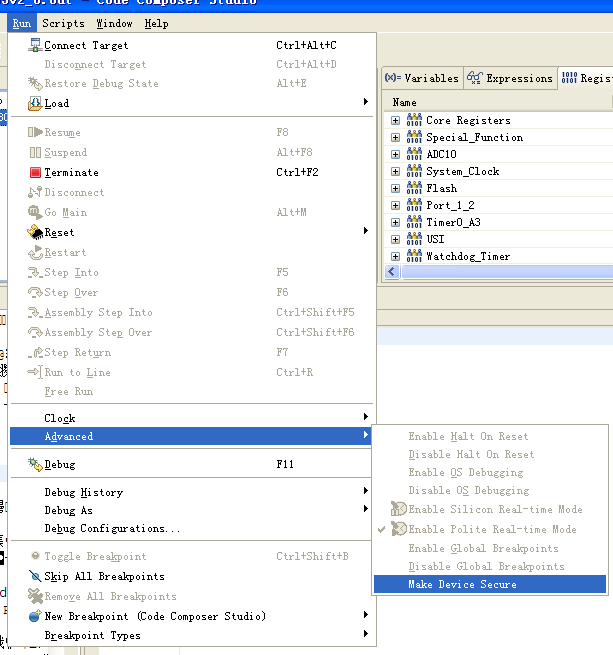Viewport: 613px width, 655px height.
Task: Click the Reset chip icon
Action: [x=35, y=232]
